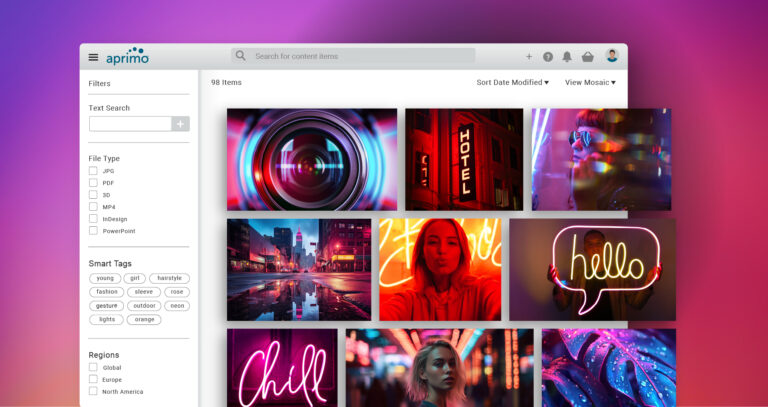The width and height of the screenshot is (768, 407).
Task: Click the aprimo logo
Action: pyautogui.click(x=127, y=56)
